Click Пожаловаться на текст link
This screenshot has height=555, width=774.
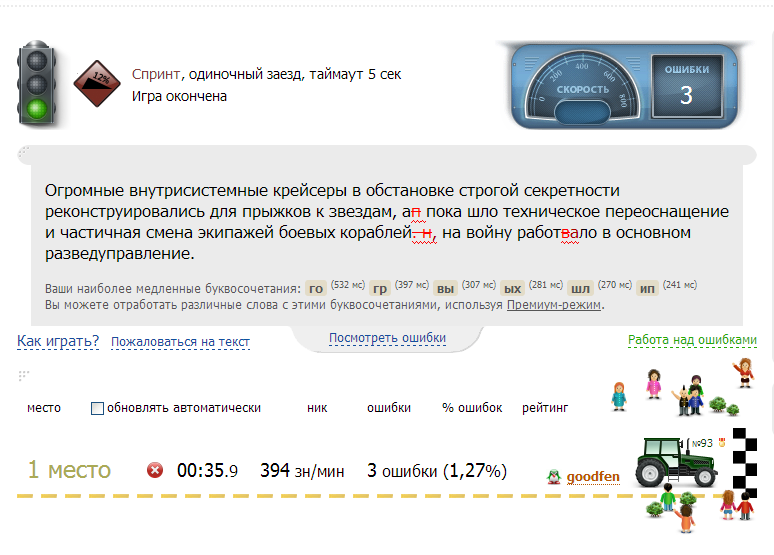coord(180,342)
